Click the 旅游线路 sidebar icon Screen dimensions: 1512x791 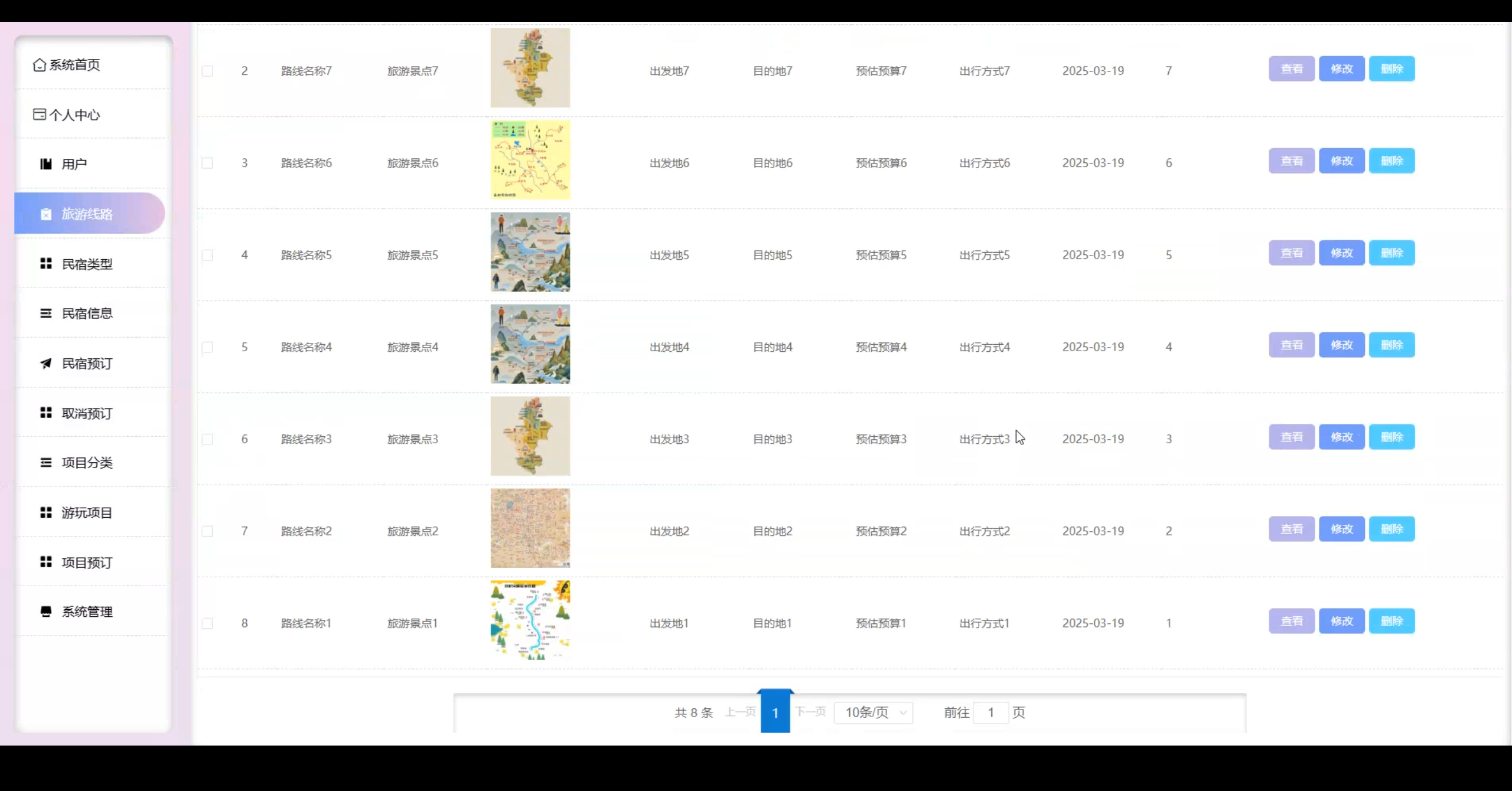pyautogui.click(x=46, y=214)
